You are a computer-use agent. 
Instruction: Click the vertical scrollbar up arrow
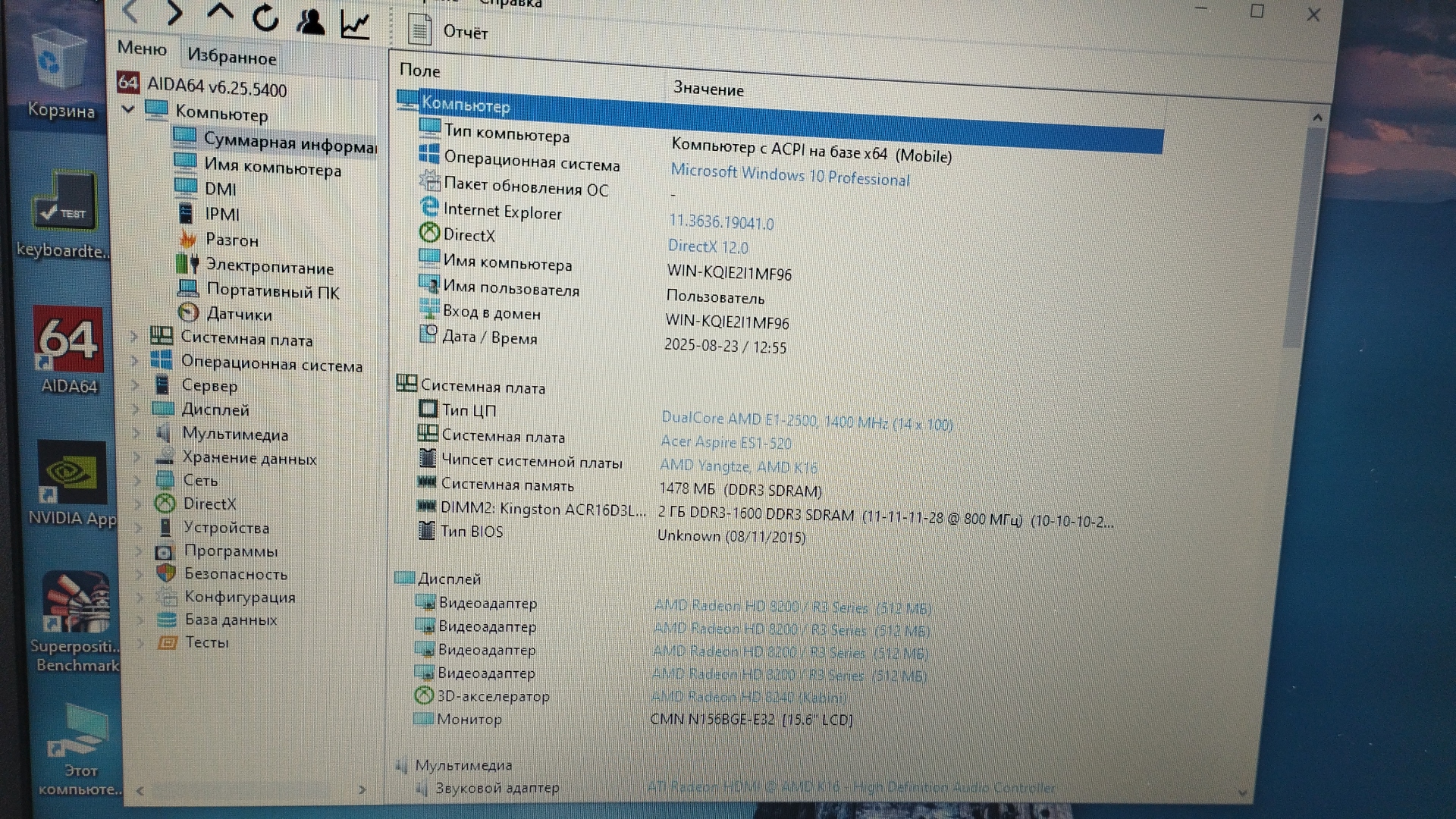click(x=1317, y=118)
